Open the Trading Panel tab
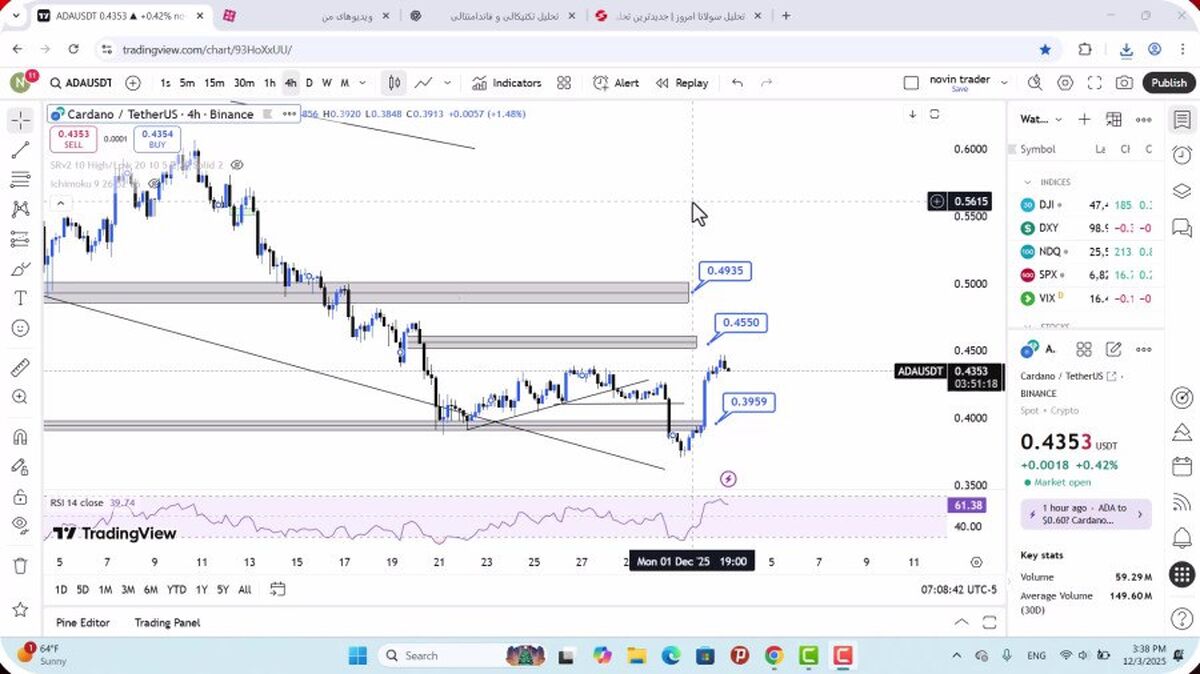The height and width of the screenshot is (674, 1200). tap(167, 622)
